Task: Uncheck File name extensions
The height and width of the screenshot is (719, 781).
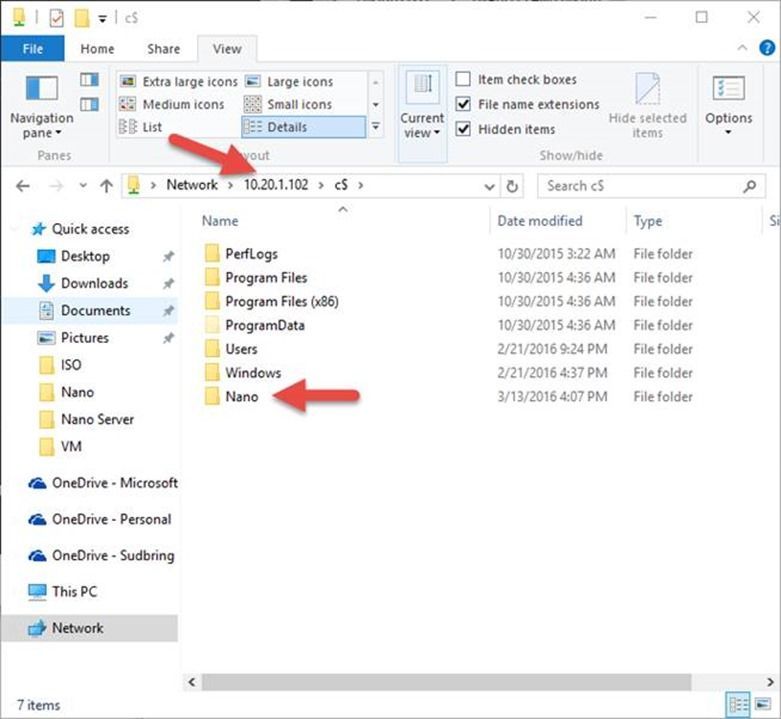Action: tap(463, 104)
